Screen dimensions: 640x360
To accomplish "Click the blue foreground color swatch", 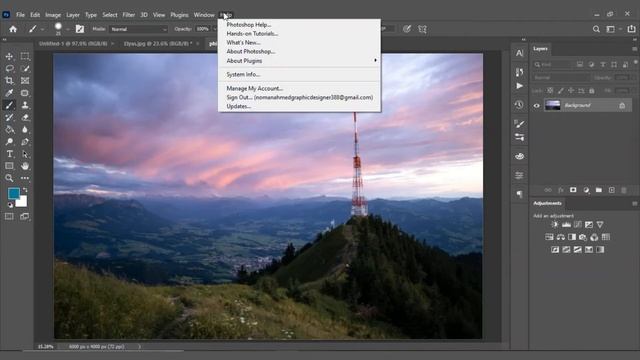I will click(x=13, y=193).
